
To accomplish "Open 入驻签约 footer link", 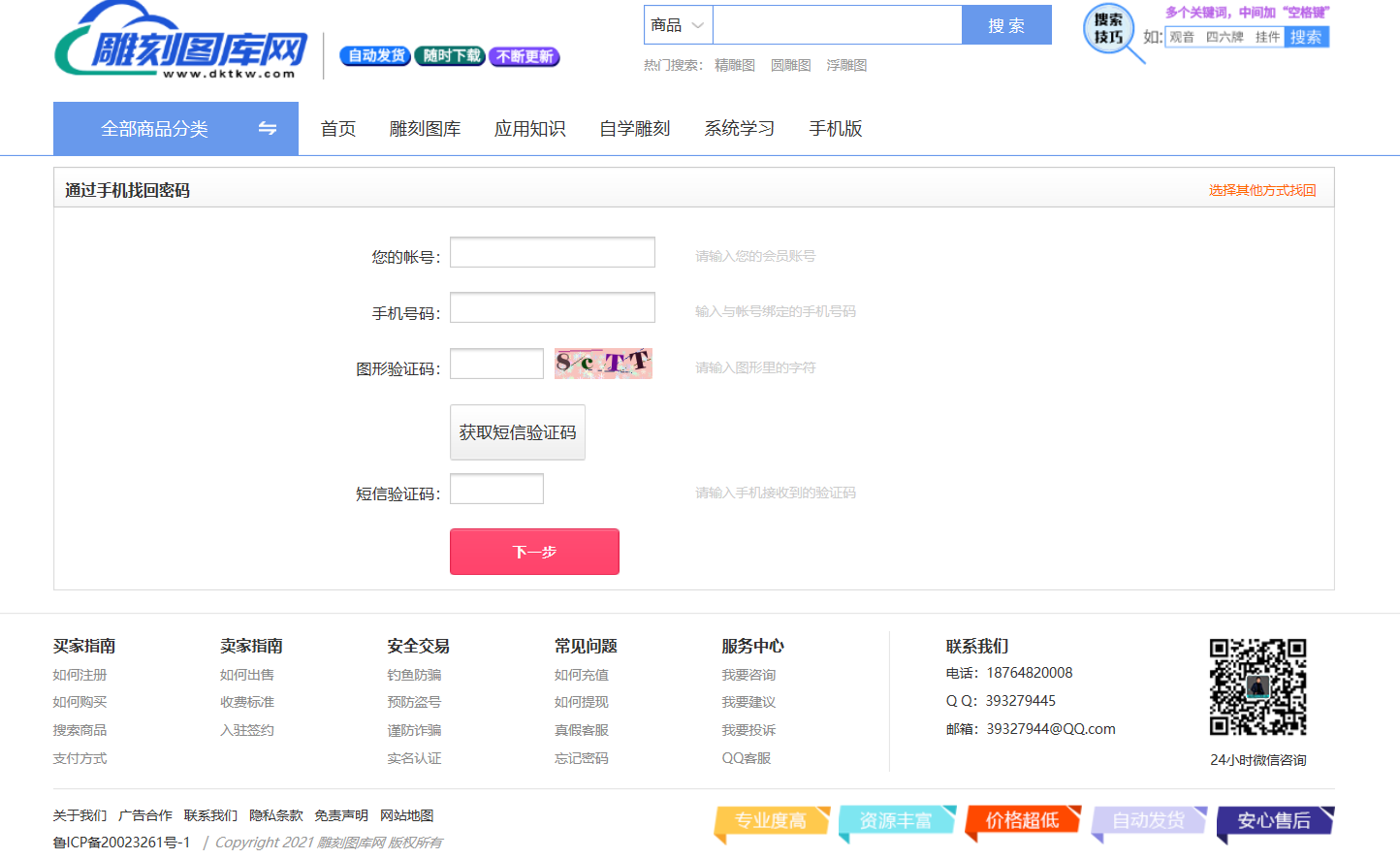I will point(247,730).
